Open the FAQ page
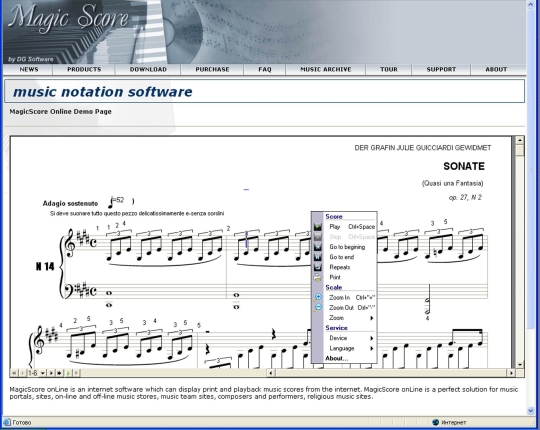 (265, 70)
